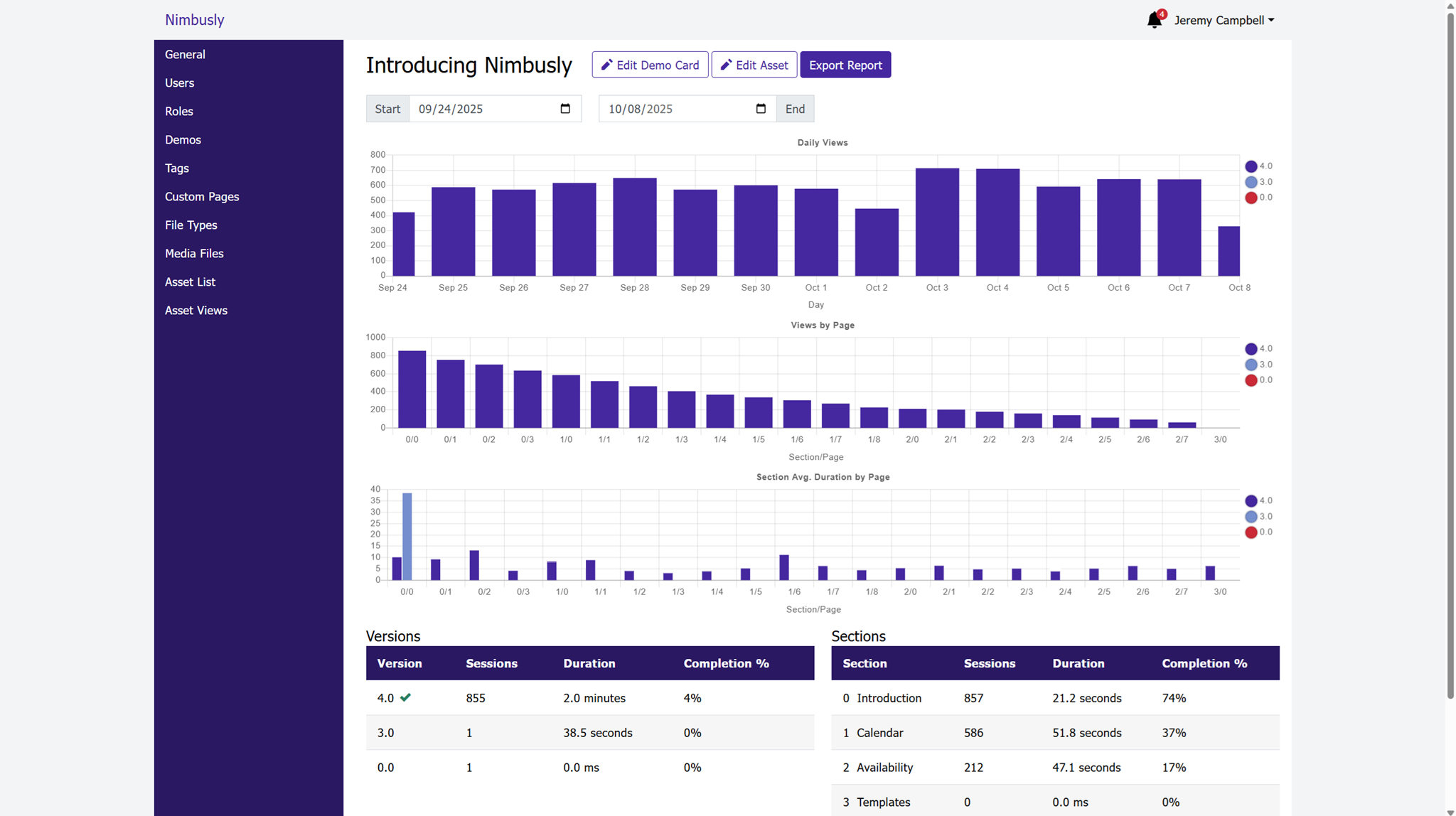Open the Nimbusly home link

194,19
